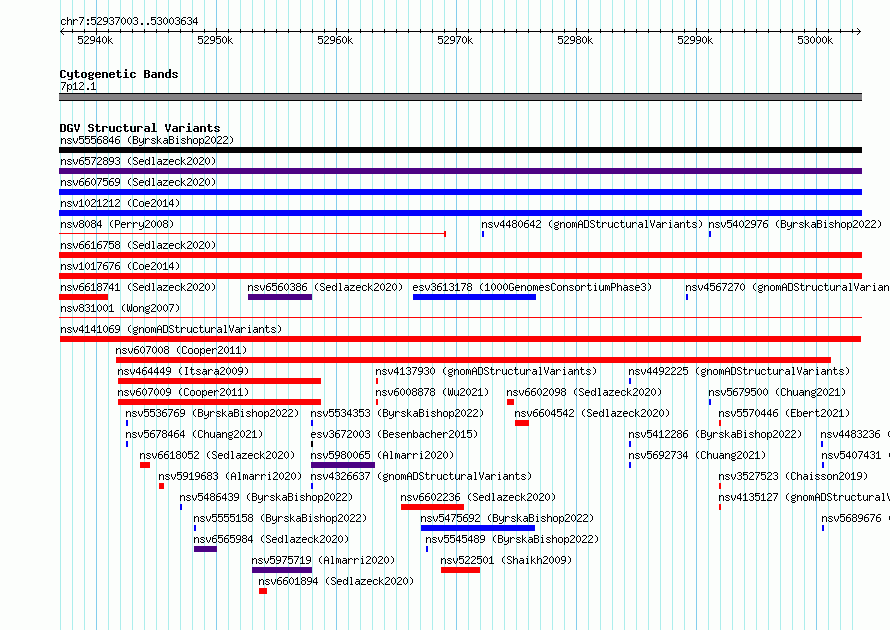Open nsv5980065 (Almarri2020) label
The height and width of the screenshot is (630, 890).
tap(383, 455)
